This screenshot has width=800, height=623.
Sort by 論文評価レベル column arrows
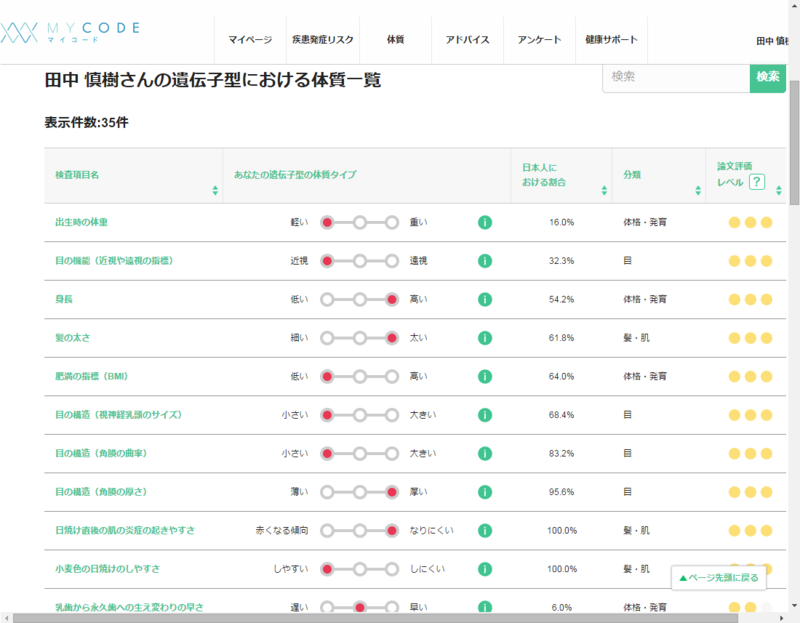click(779, 190)
